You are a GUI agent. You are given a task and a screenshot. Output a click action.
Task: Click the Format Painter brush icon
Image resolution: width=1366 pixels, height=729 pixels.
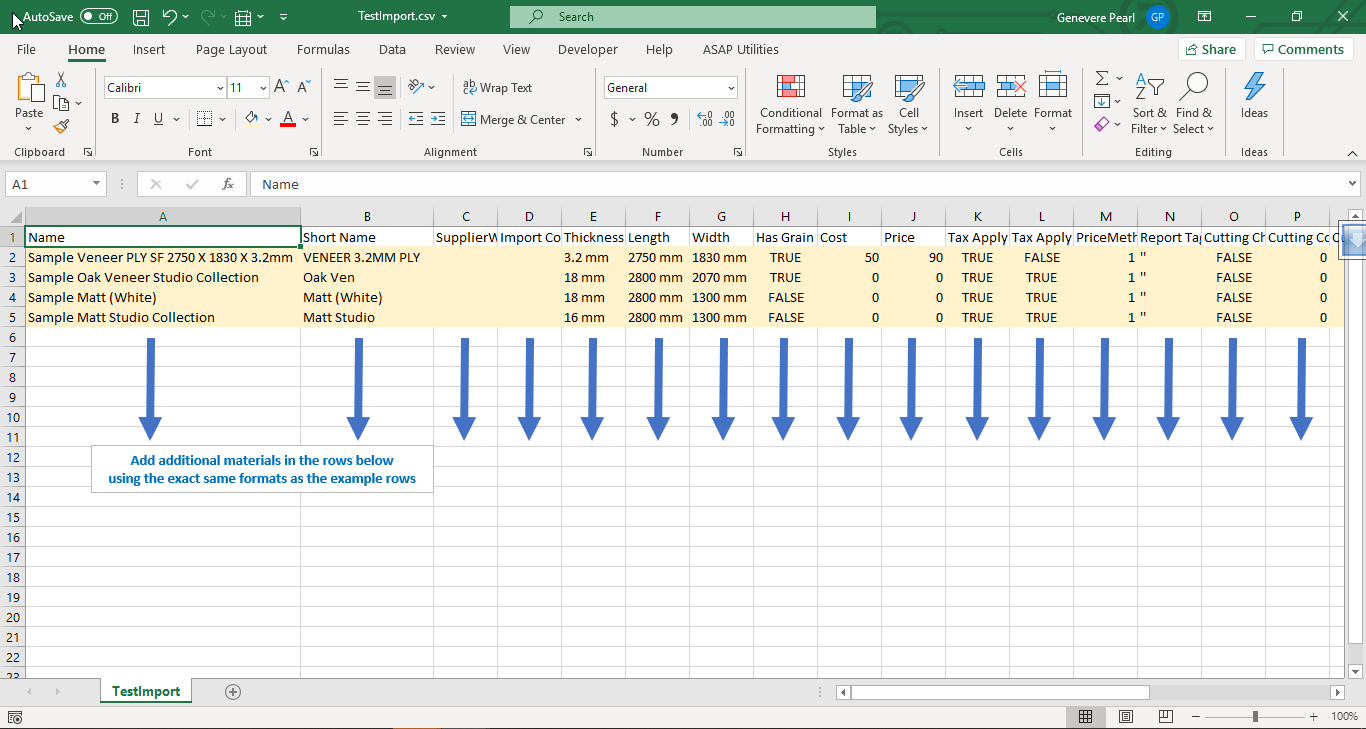[61, 127]
